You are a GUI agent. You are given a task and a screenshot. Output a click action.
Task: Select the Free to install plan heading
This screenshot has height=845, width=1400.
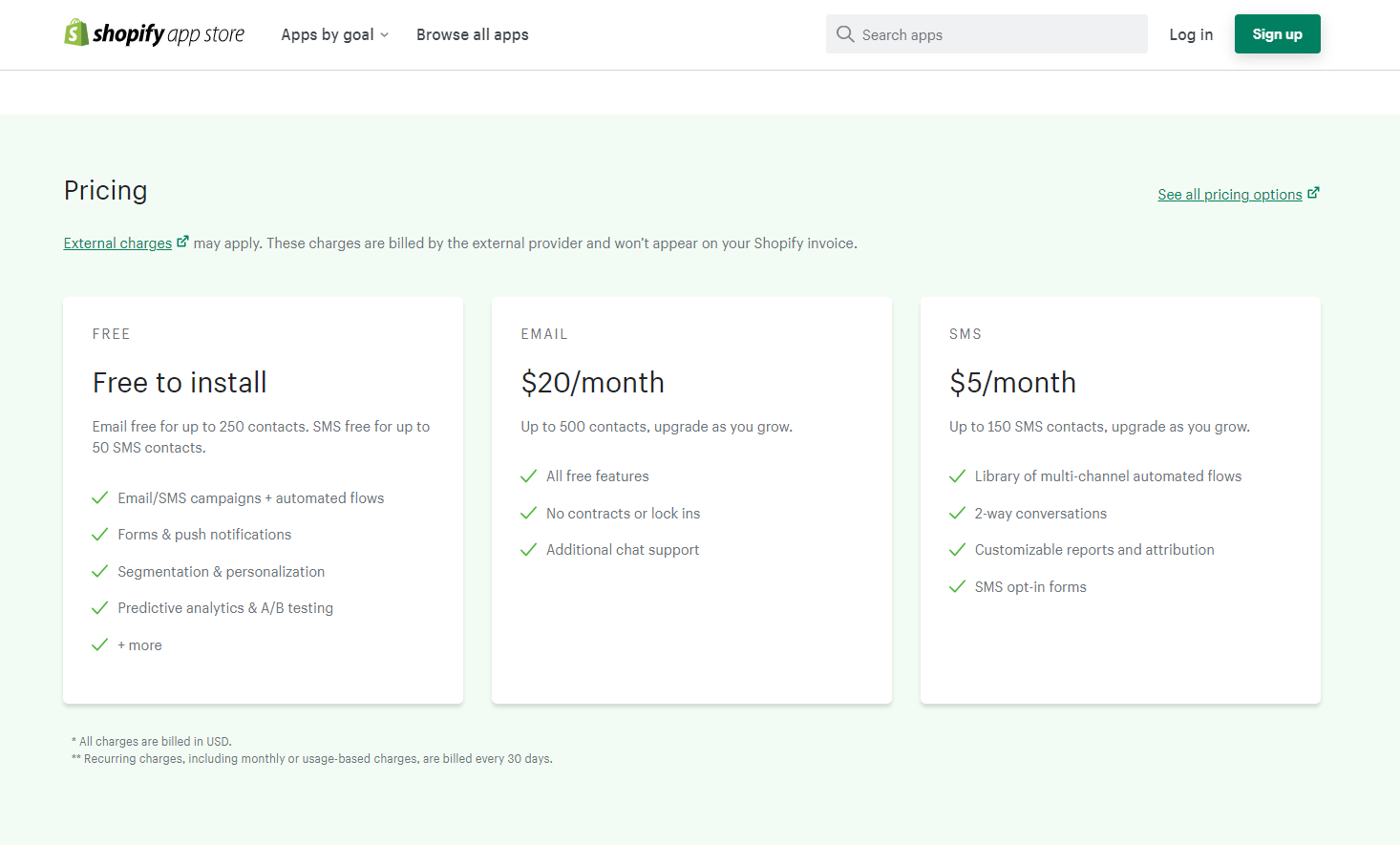click(x=180, y=383)
